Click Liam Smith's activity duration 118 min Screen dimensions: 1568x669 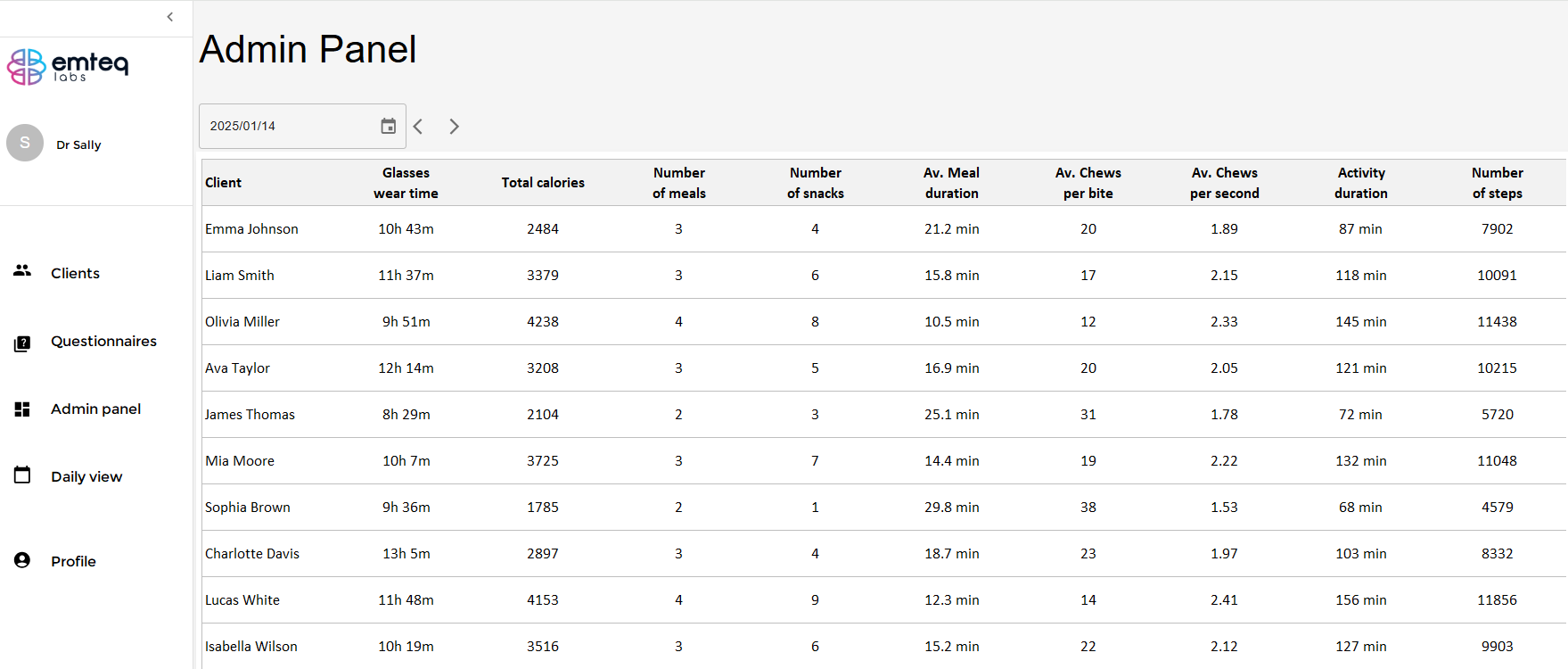point(1361,276)
